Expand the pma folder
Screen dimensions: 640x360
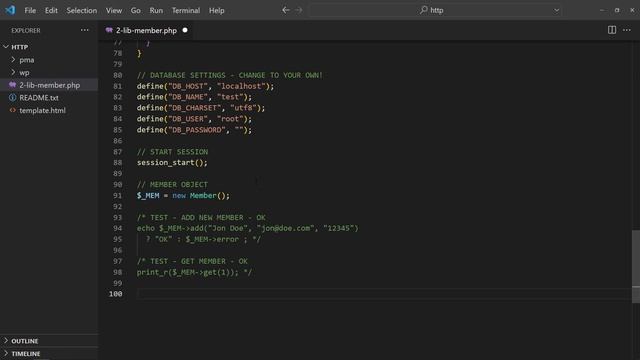click(x=49, y=60)
